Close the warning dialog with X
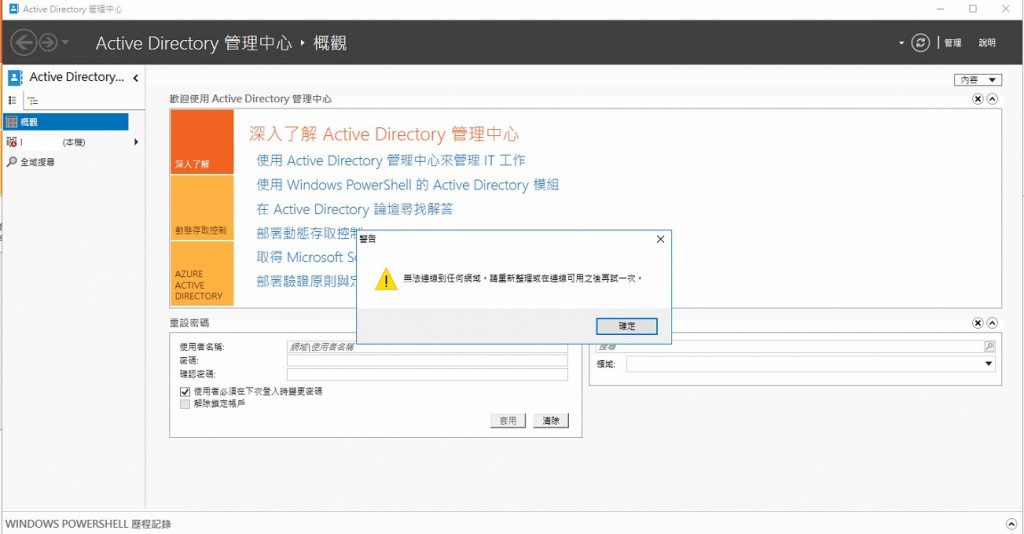The height and width of the screenshot is (534, 1024). tap(660, 240)
